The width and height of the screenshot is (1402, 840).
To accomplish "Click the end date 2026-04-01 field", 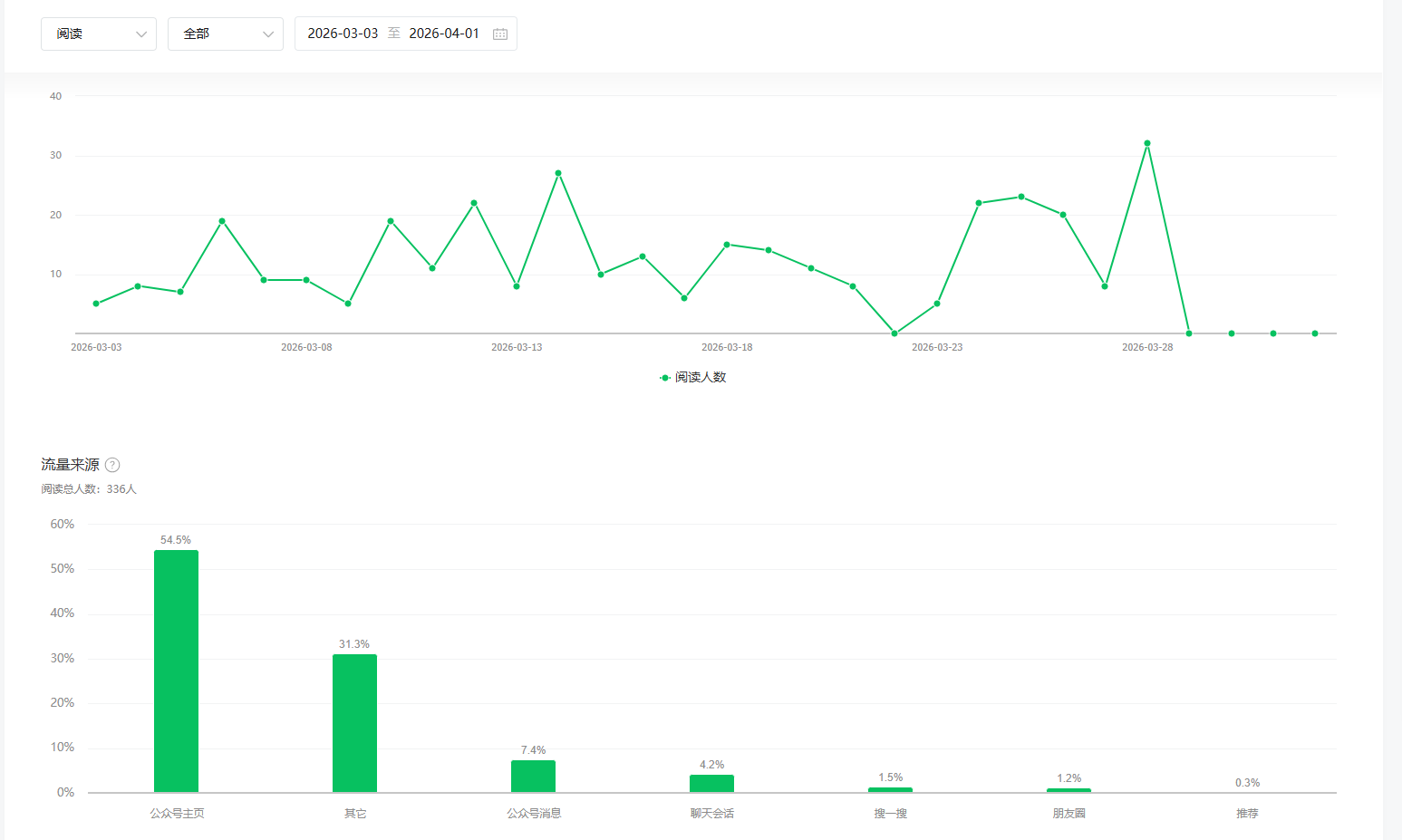I will pyautogui.click(x=444, y=34).
